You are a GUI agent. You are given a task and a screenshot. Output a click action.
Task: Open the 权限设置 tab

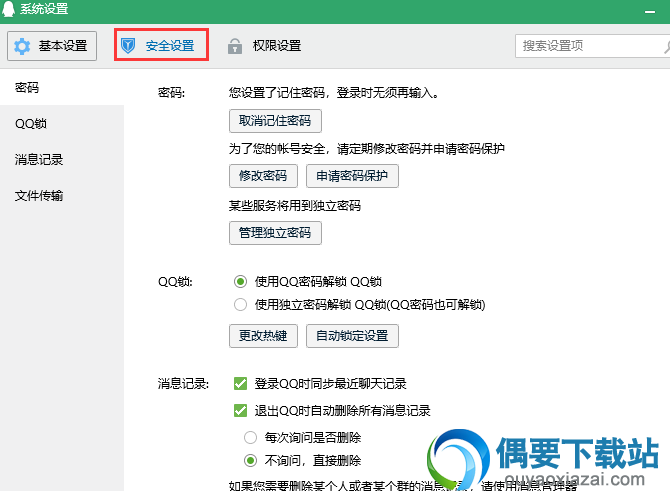[264, 46]
